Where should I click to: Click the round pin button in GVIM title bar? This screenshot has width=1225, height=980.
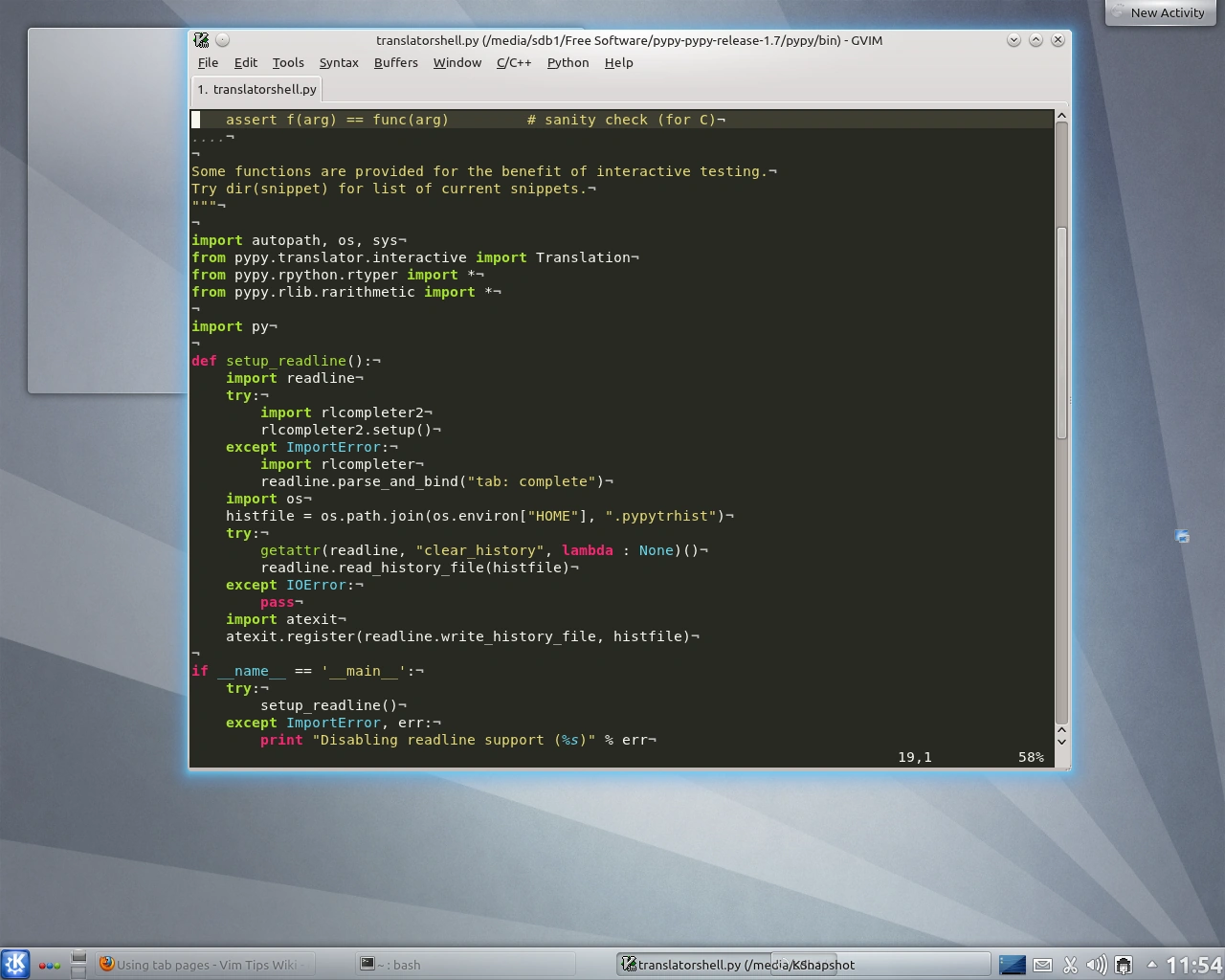tap(222, 40)
